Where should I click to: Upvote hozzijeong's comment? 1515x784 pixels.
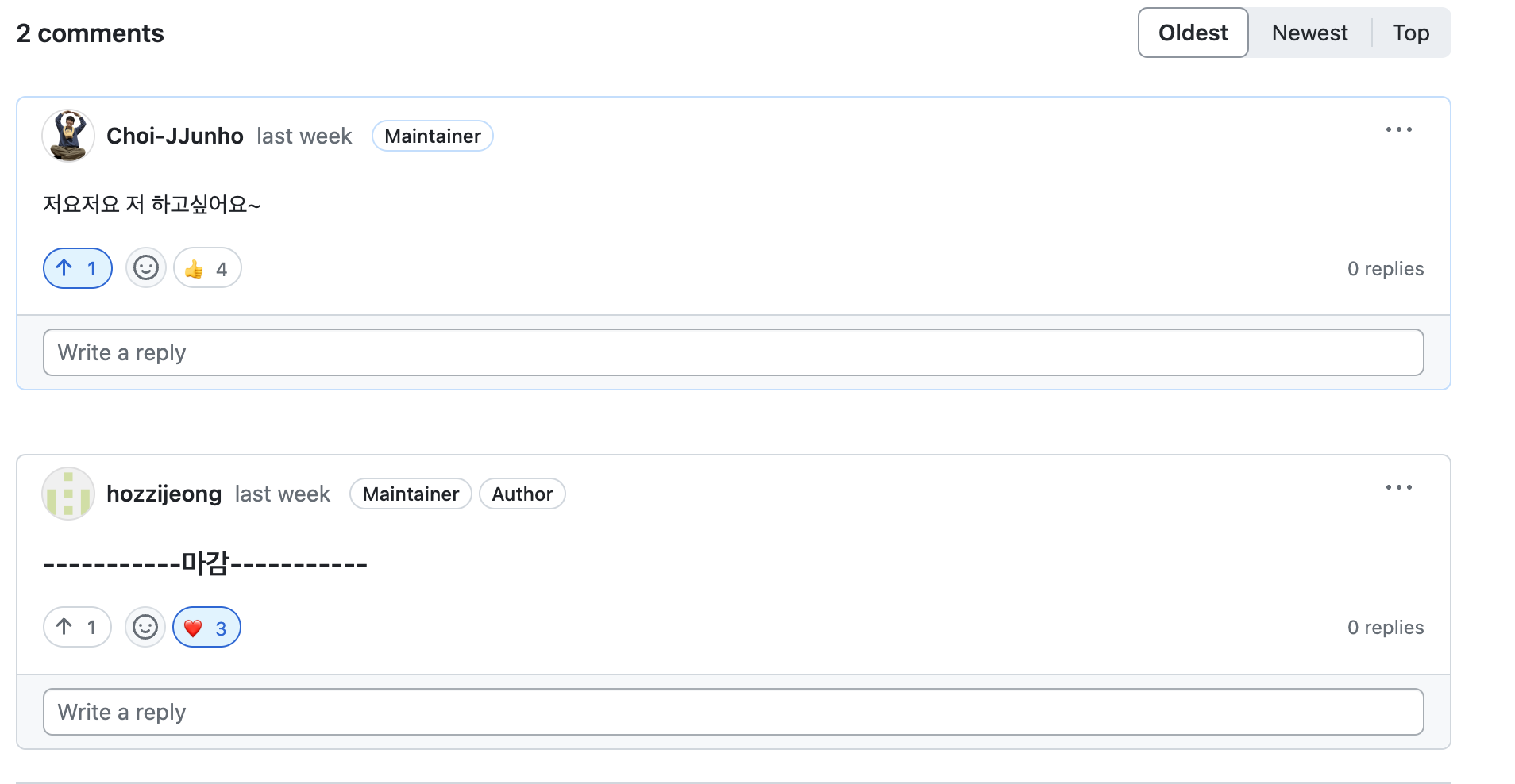click(77, 627)
